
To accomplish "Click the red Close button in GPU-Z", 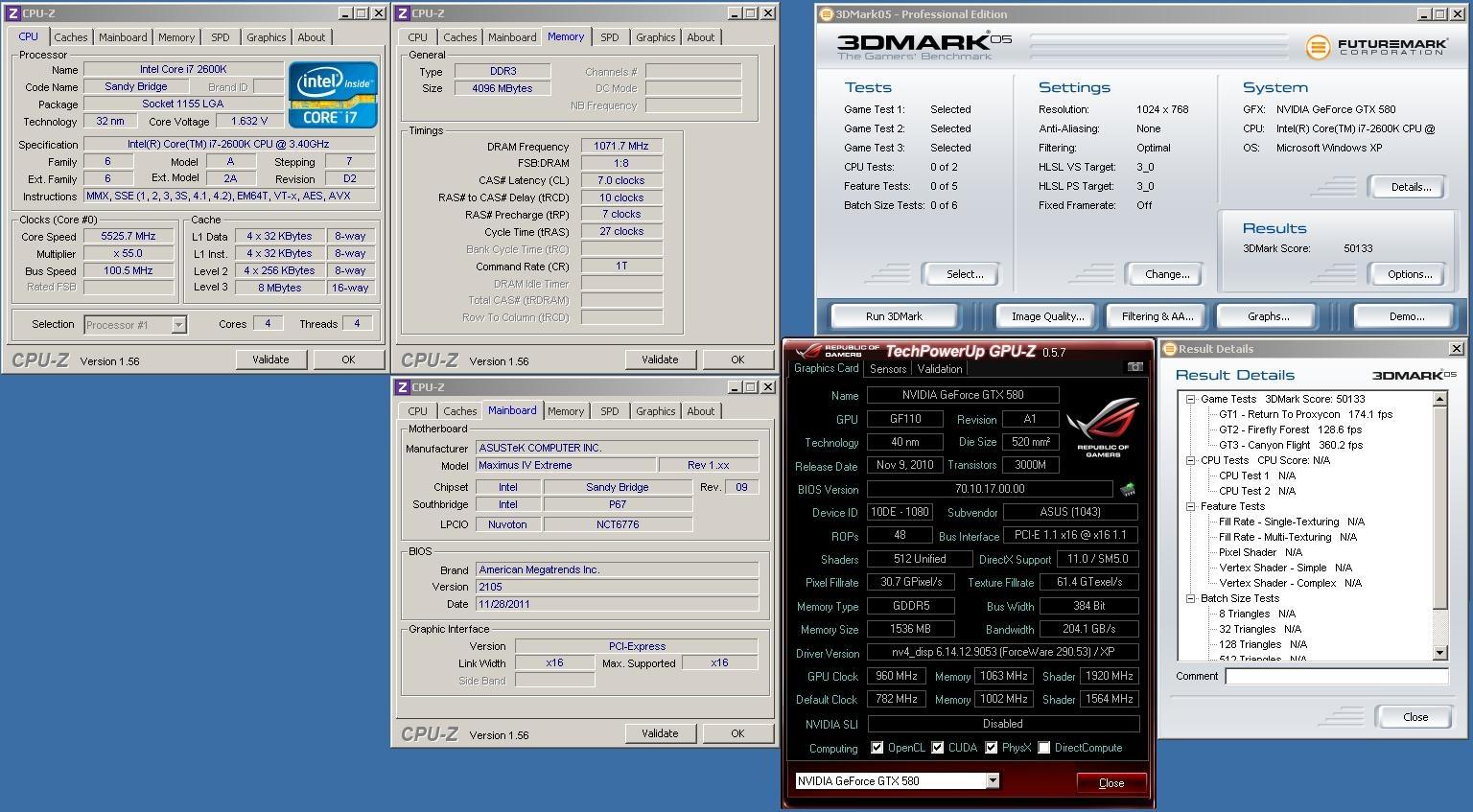I will 1111,782.
